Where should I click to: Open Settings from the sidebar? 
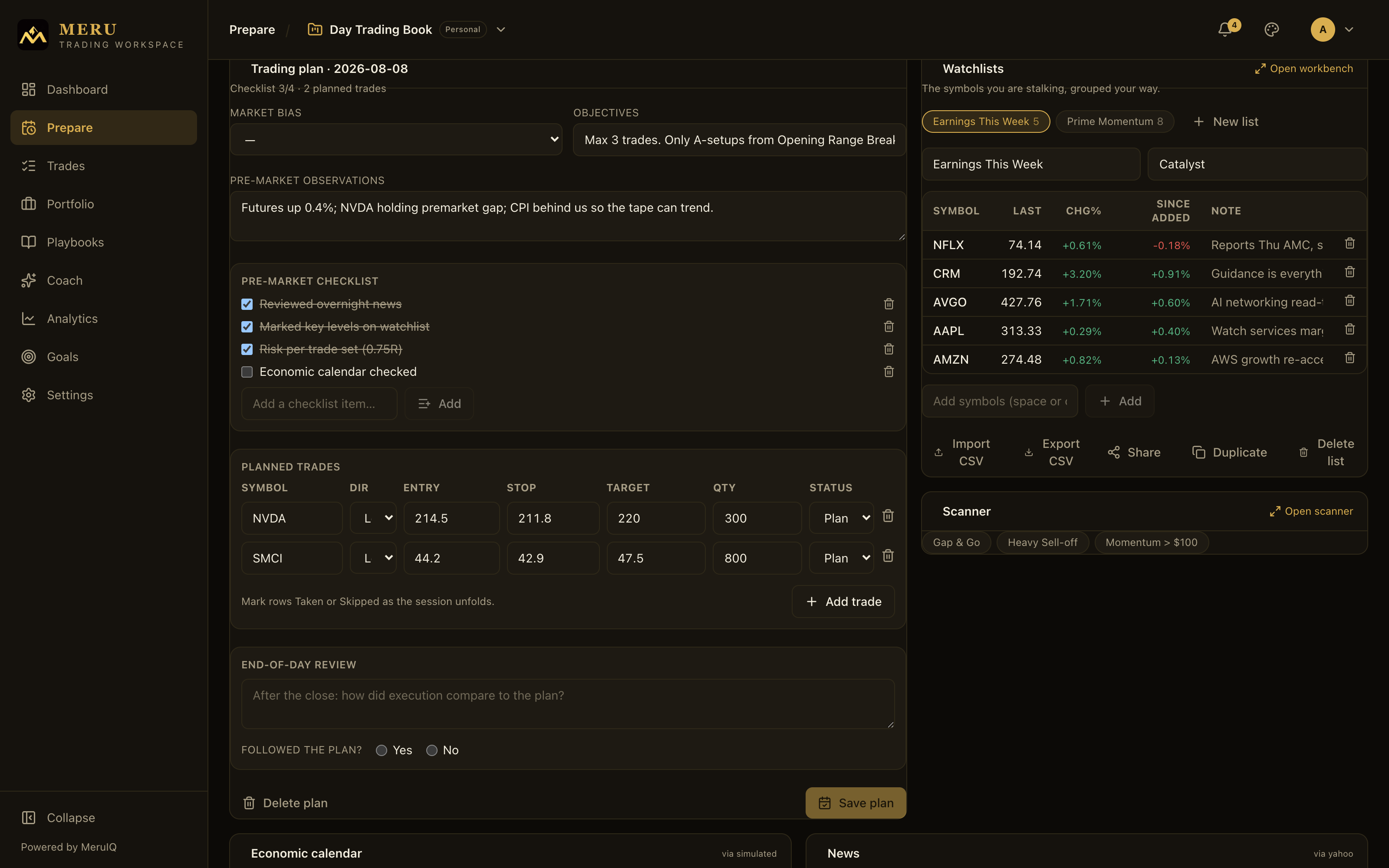103,395
